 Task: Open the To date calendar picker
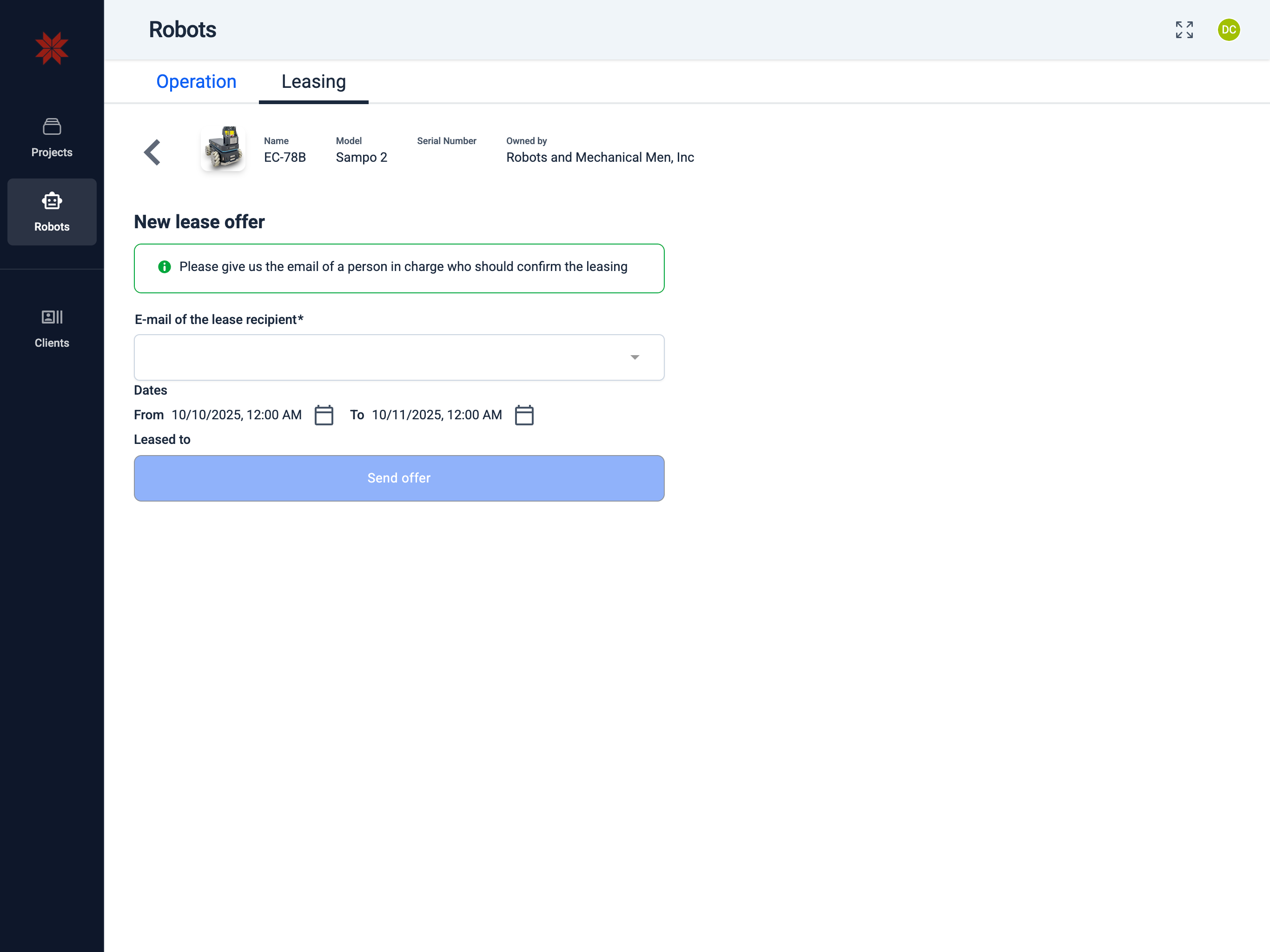[x=523, y=415]
